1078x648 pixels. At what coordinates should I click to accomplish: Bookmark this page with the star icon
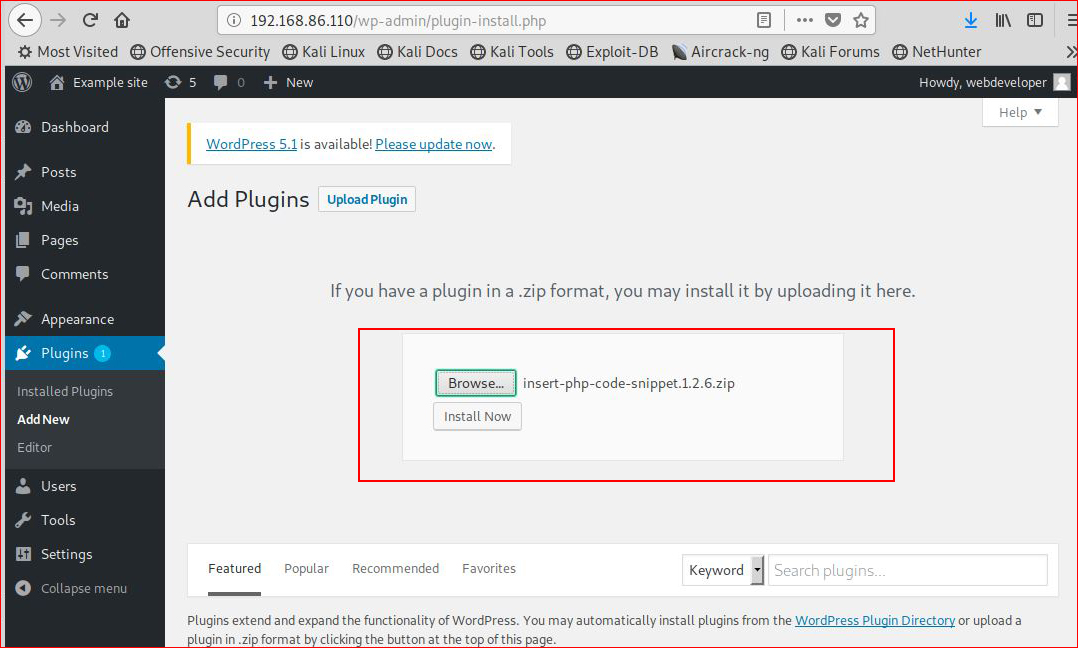[x=861, y=21]
